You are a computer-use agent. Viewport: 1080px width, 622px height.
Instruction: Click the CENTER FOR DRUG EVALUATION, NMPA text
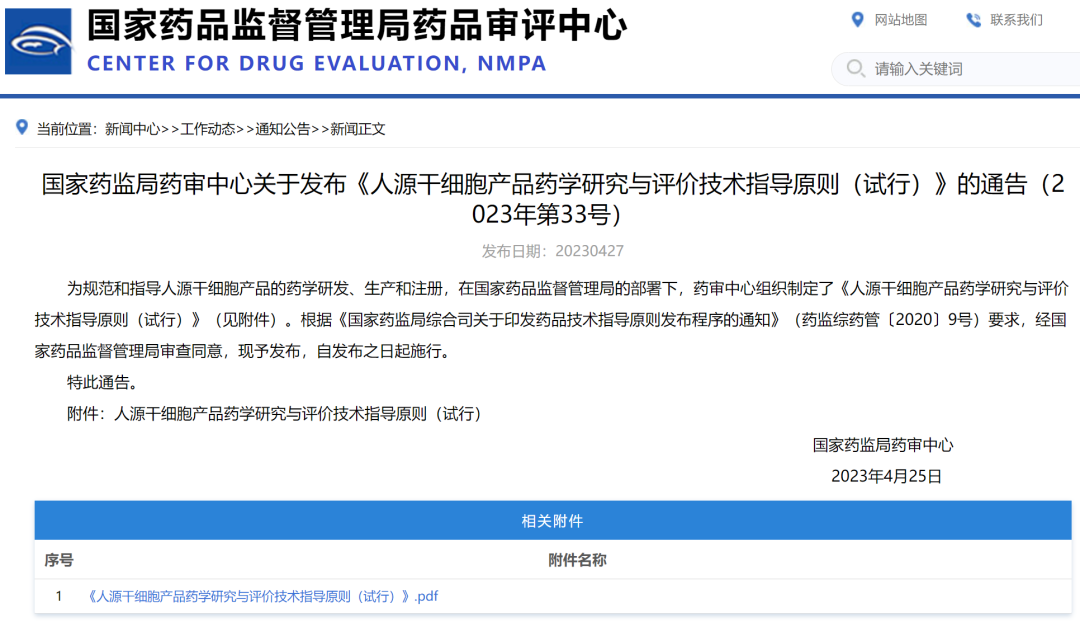pyautogui.click(x=317, y=64)
